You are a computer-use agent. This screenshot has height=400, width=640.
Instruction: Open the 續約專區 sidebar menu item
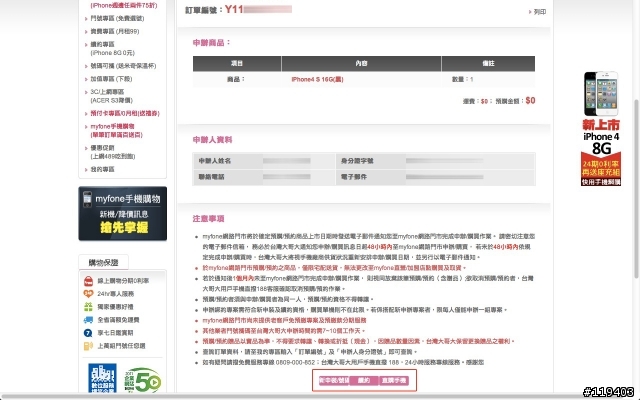[112, 49]
